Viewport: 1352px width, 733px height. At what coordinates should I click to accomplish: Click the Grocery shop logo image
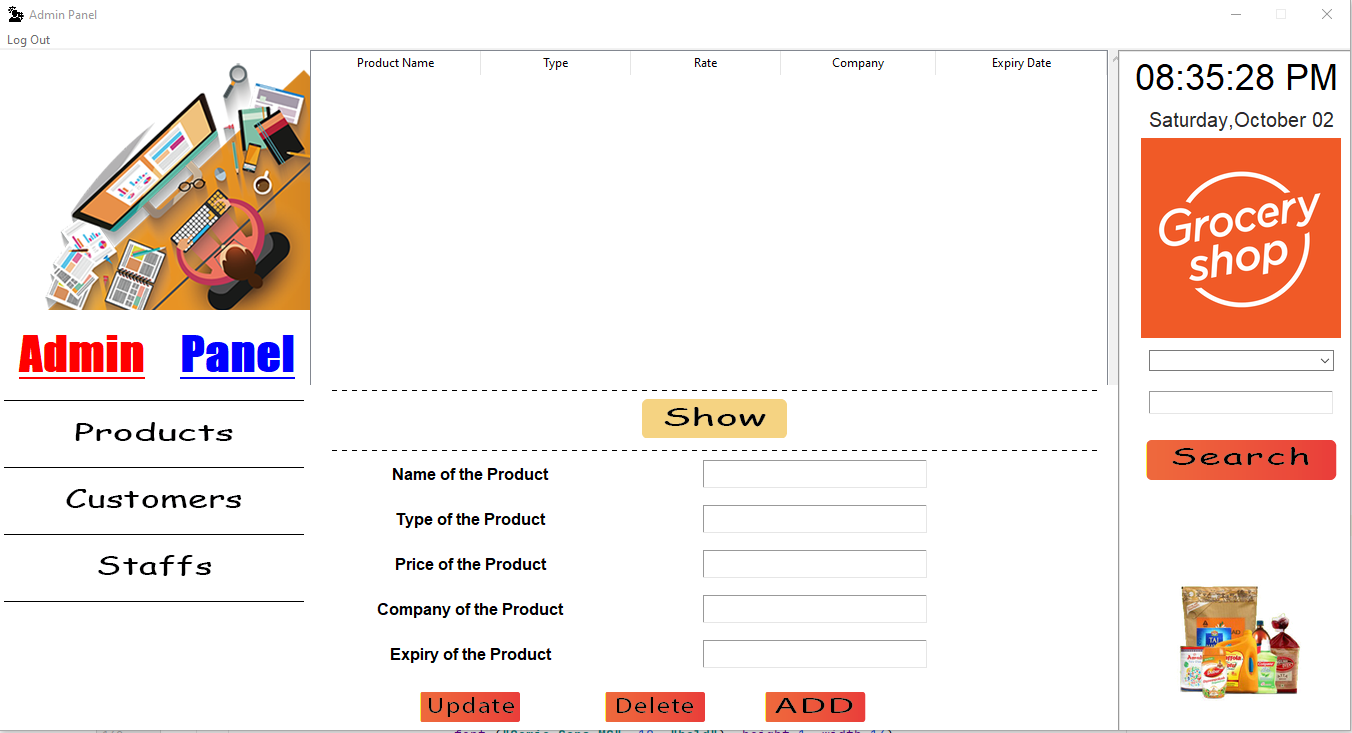click(x=1241, y=238)
